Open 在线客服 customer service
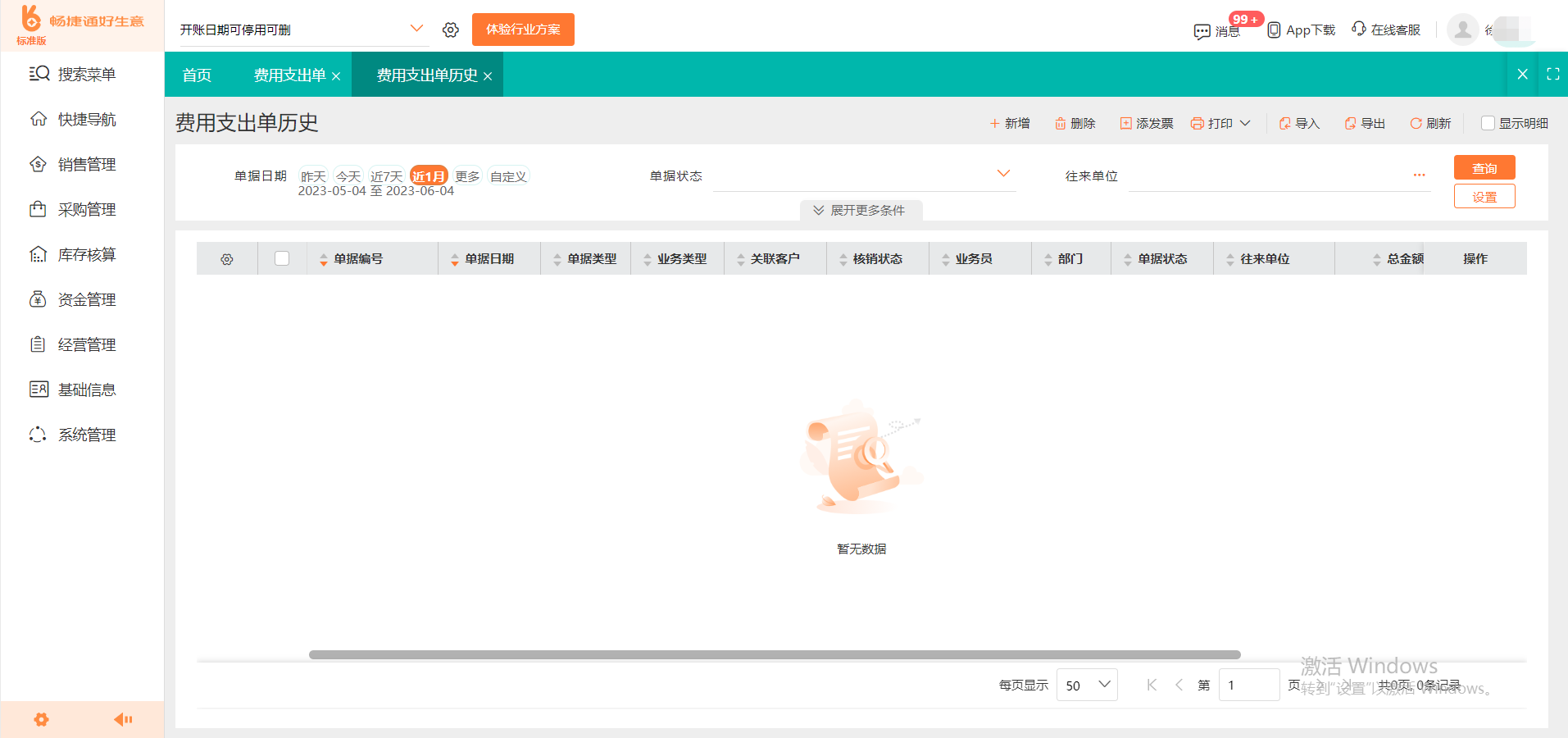The width and height of the screenshot is (1568, 738). pyautogui.click(x=1385, y=29)
